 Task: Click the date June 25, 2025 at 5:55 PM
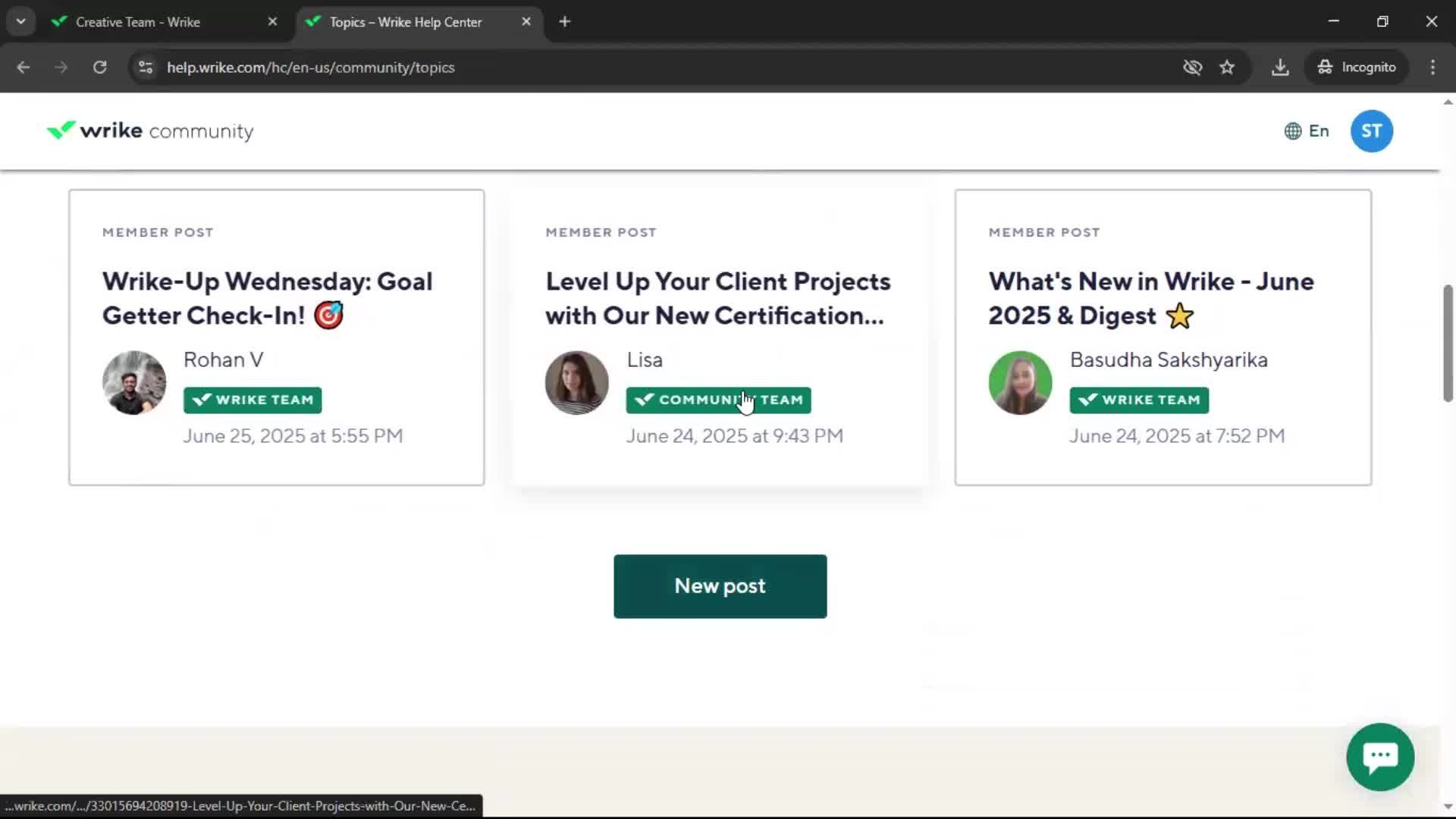click(293, 436)
